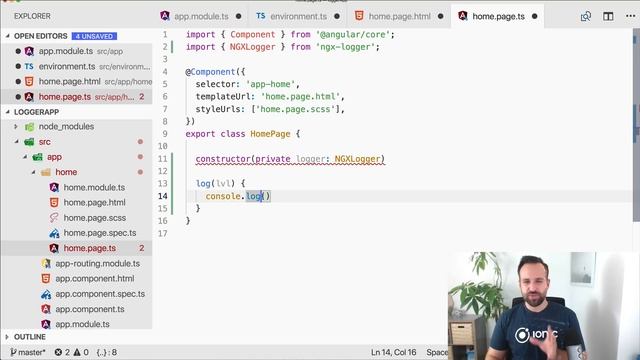640x360 pixels.
Task: Switch to the app.module.ts tab
Action: [x=200, y=16]
